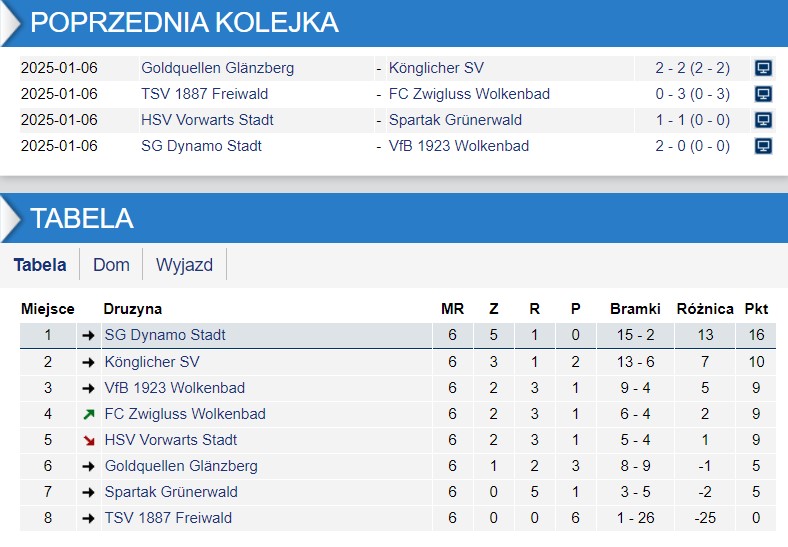This screenshot has width=788, height=547.
Task: Click black arrow beside TSV 1887 Freiwald in table
Action: (89, 518)
